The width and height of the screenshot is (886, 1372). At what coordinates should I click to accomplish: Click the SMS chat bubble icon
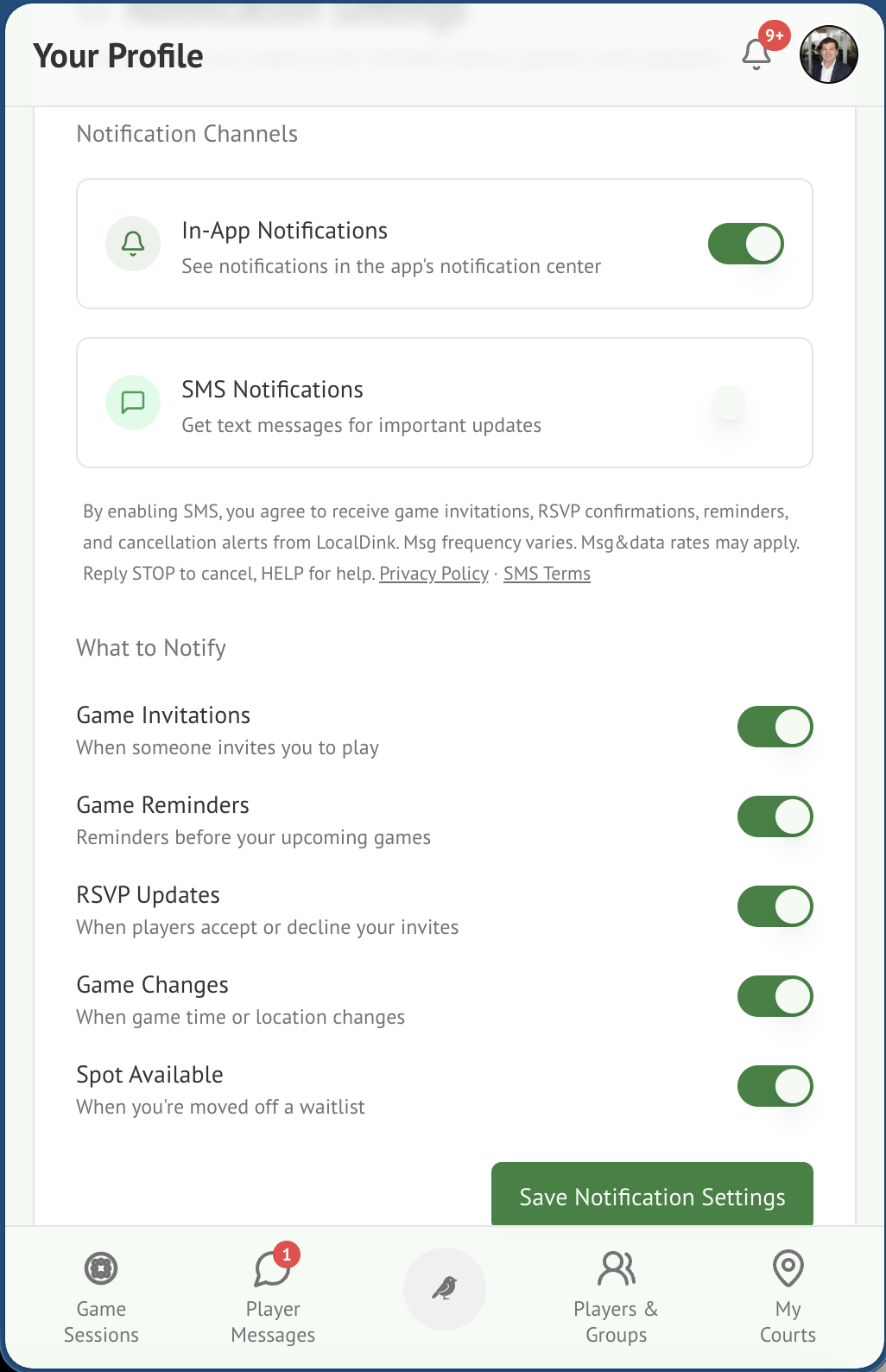click(132, 403)
